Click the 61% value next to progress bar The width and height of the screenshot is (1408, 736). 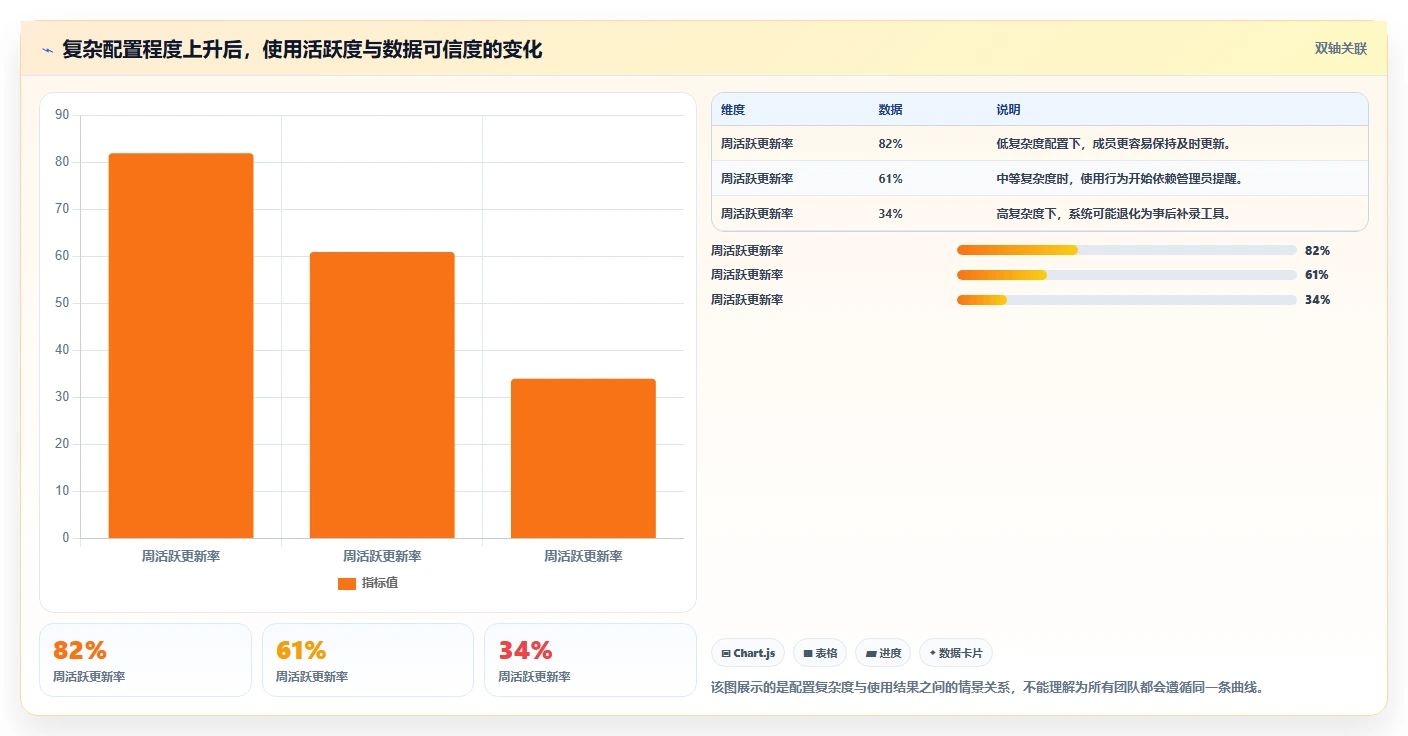1317,275
